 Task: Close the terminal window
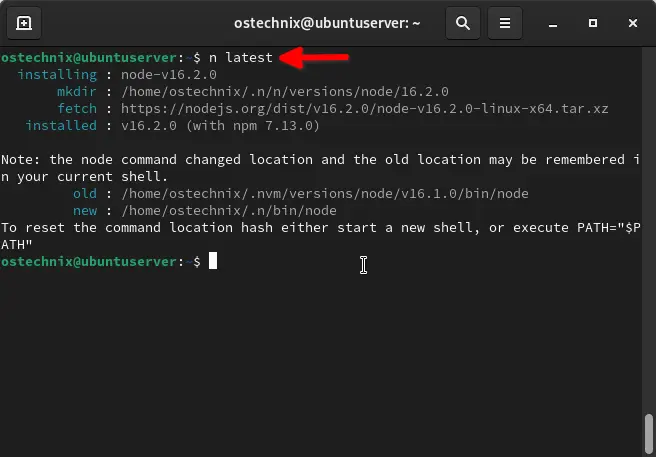(633, 23)
